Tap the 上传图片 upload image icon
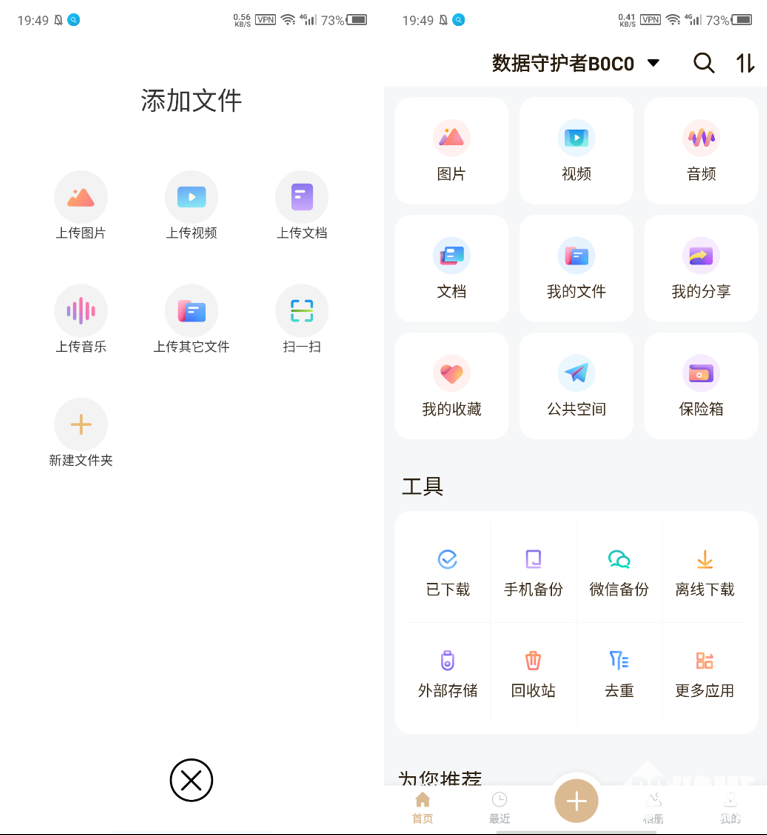This screenshot has width=767, height=835. click(x=81, y=198)
